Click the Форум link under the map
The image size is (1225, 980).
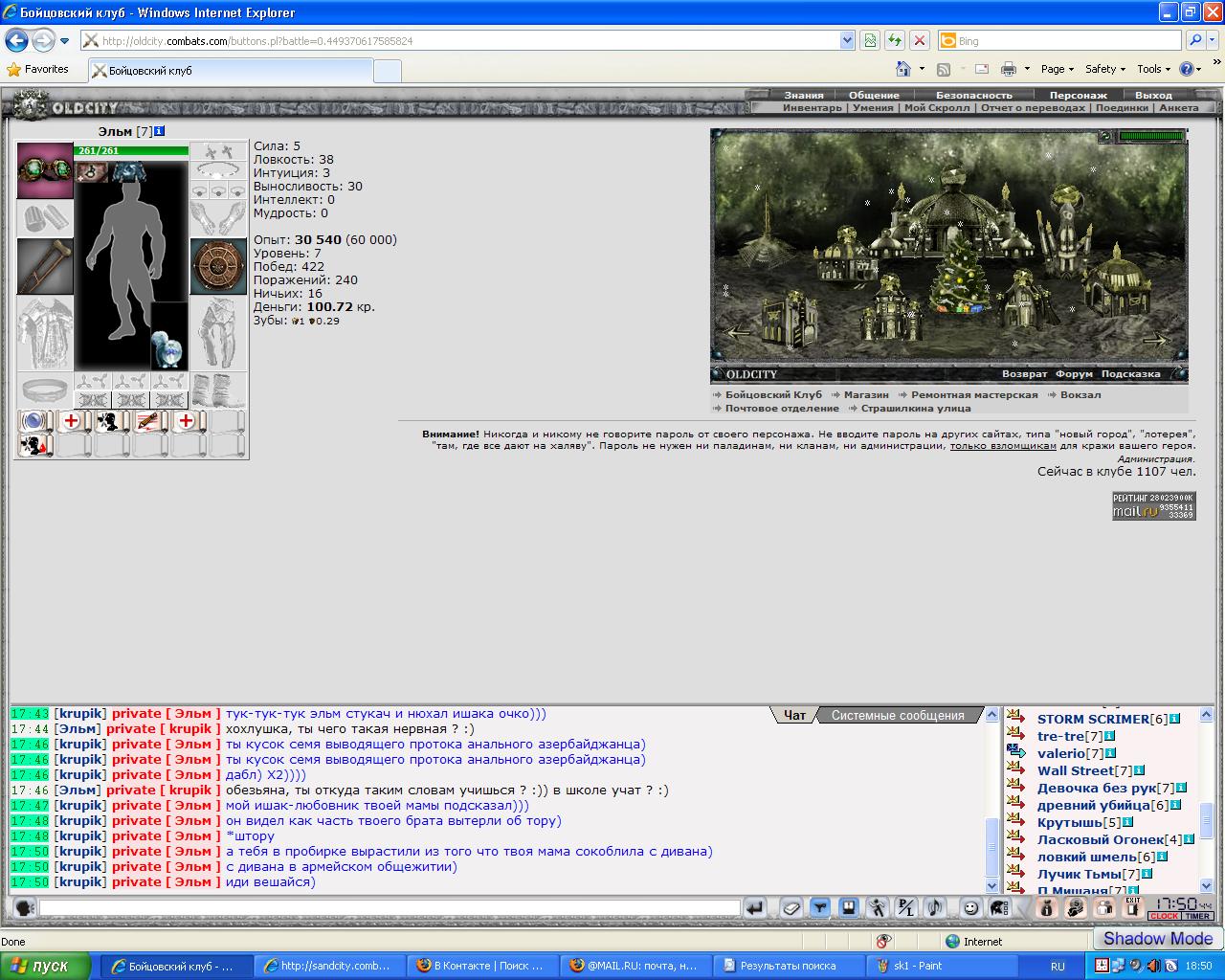(1074, 374)
